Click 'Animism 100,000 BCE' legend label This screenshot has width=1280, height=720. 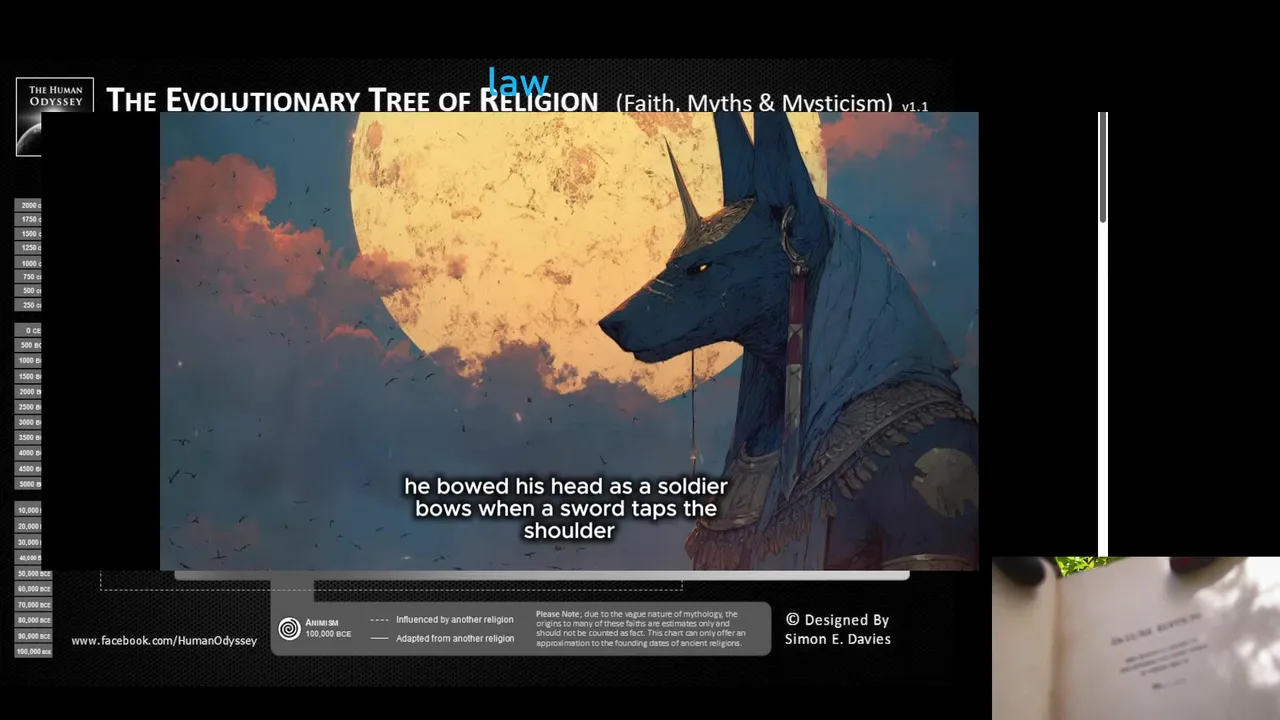pos(328,628)
